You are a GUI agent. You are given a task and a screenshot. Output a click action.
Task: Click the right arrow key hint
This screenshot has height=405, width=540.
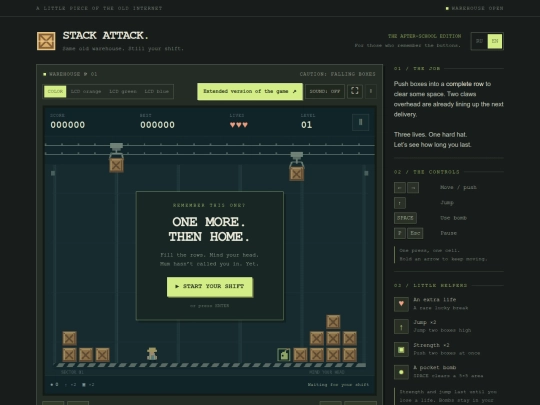pyautogui.click(x=413, y=187)
